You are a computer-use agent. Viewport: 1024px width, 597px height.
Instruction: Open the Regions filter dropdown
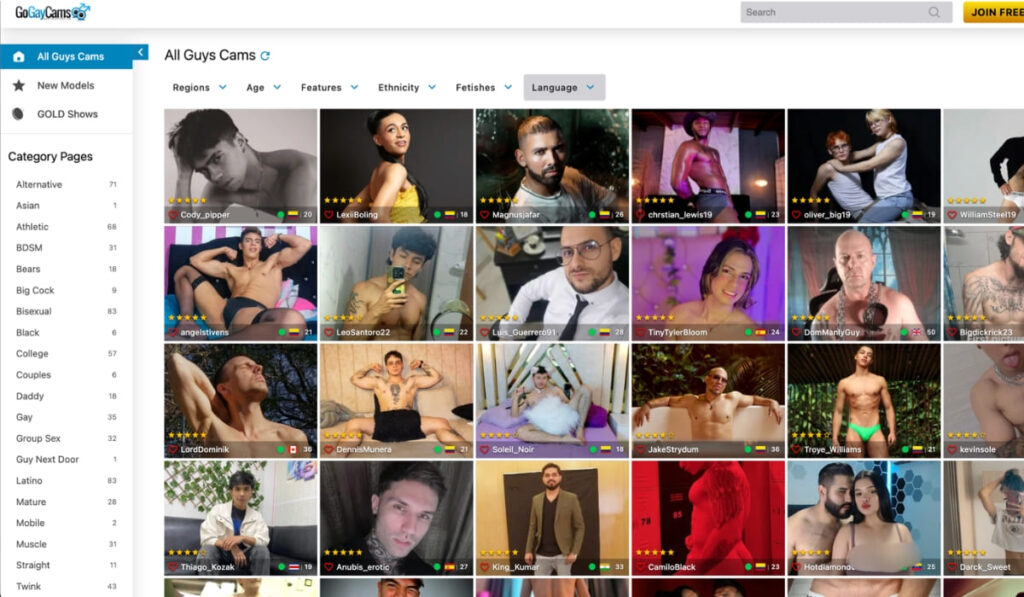[199, 88]
